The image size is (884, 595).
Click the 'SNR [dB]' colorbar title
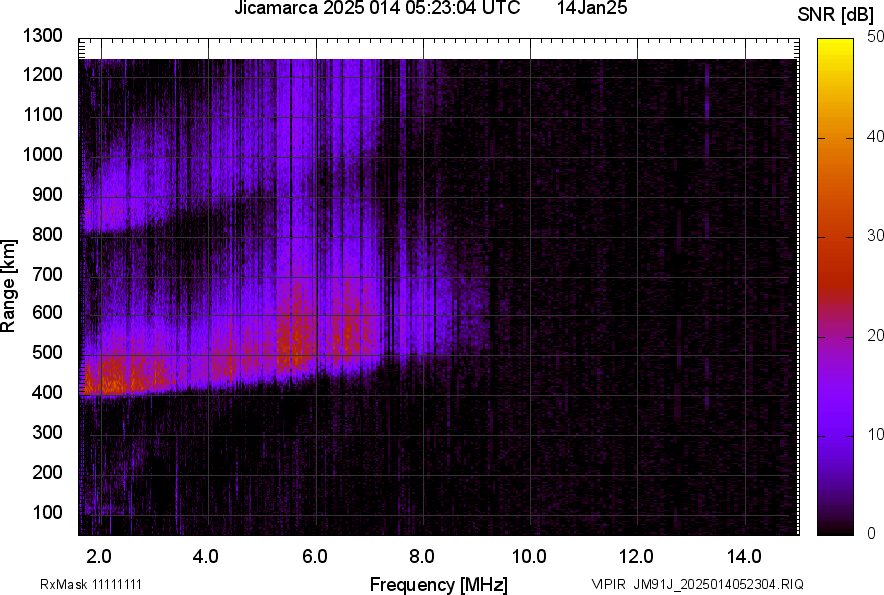tap(836, 15)
